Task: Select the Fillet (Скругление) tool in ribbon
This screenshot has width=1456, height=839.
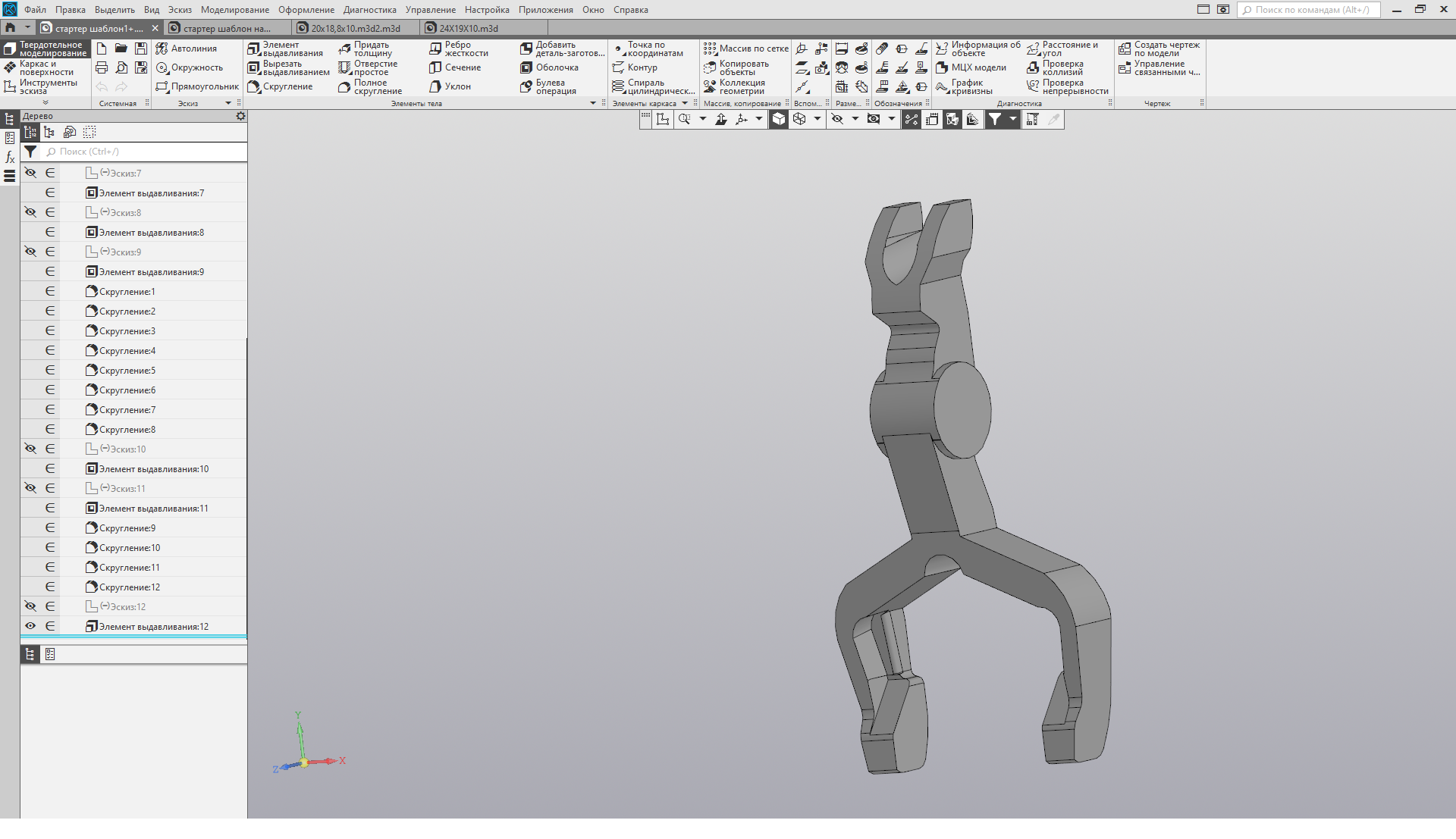Action: coord(254,87)
